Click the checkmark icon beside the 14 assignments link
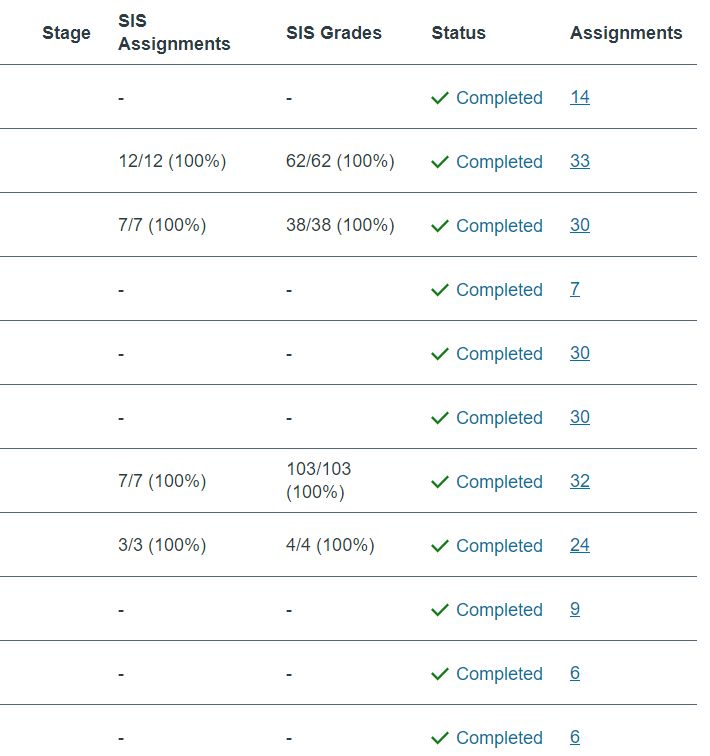The image size is (710, 756). [439, 98]
